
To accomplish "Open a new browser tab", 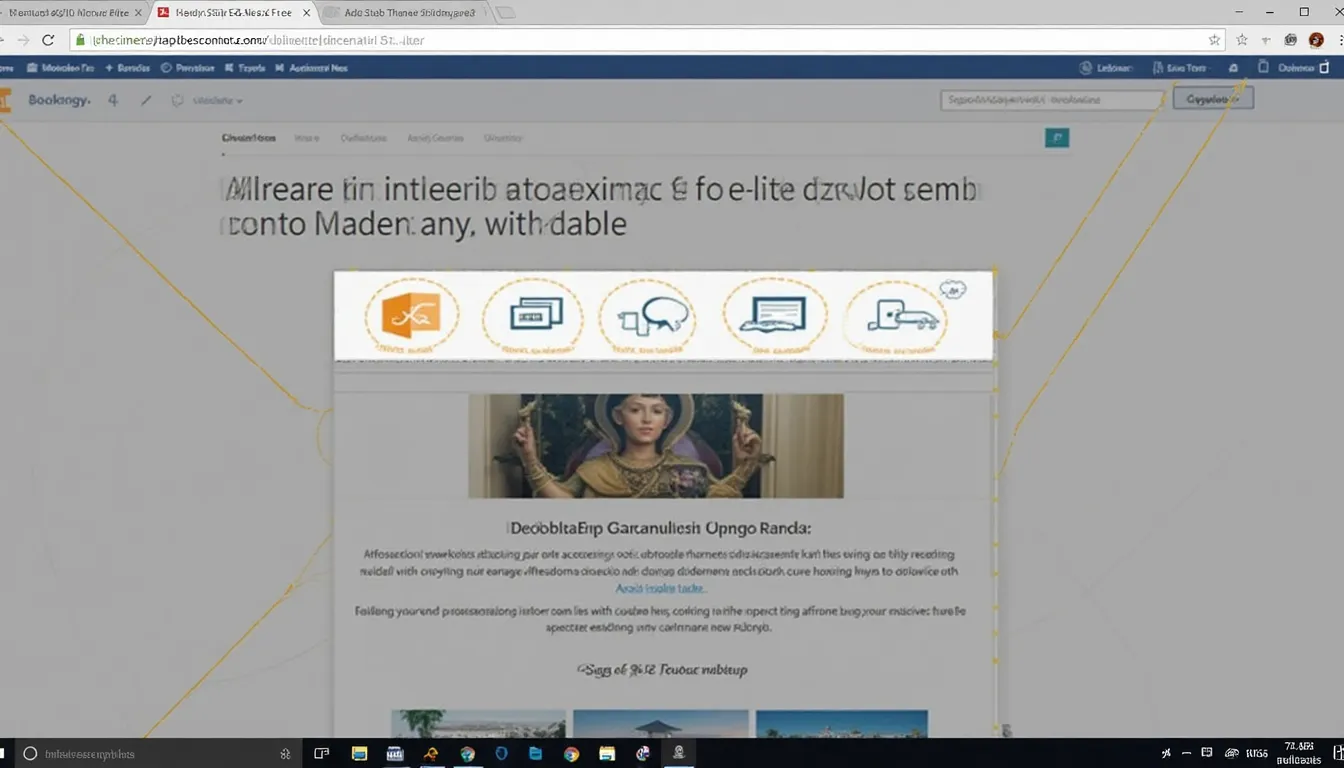I will (506, 13).
